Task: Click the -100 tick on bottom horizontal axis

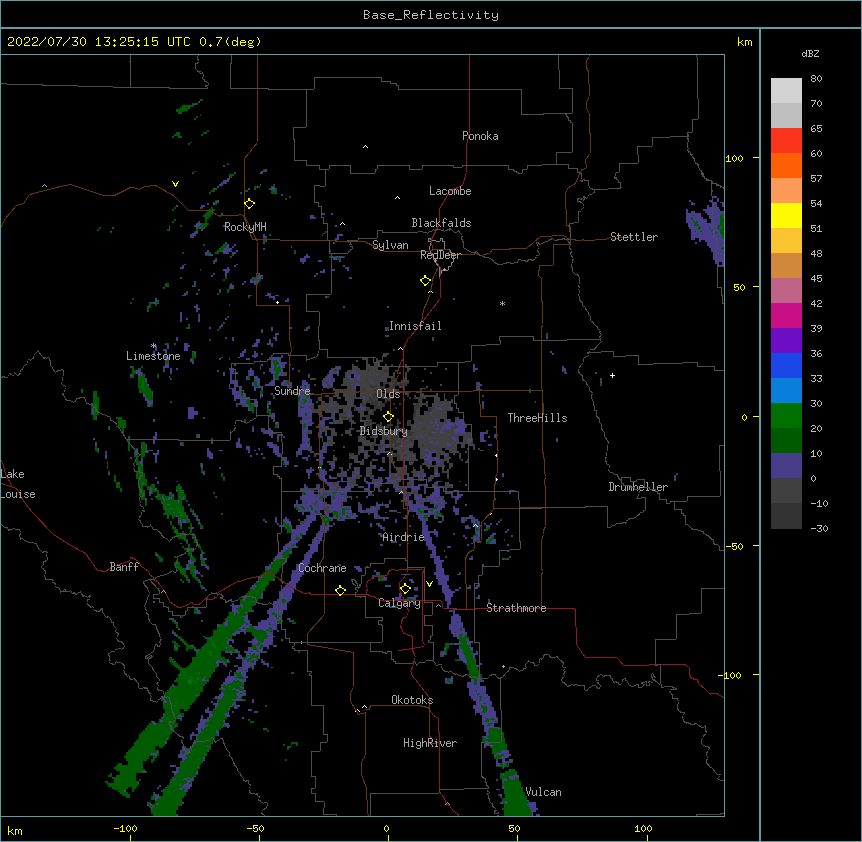Action: coord(125,828)
